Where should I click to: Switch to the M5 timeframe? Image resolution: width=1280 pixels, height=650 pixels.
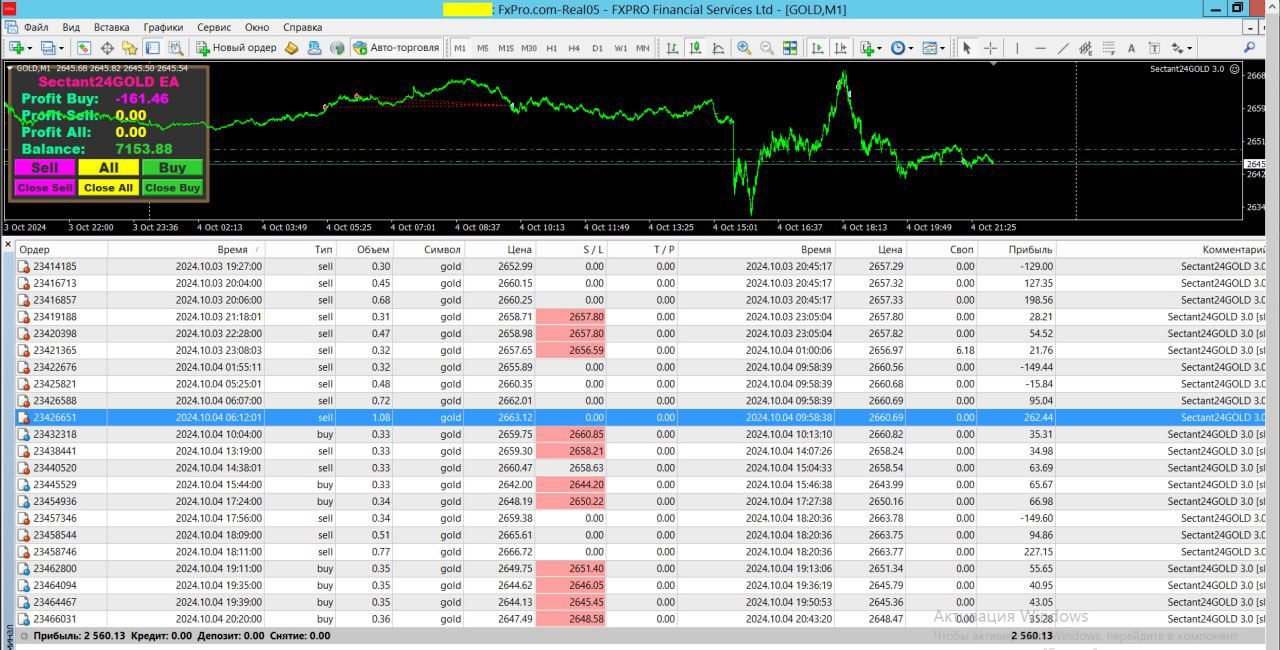(483, 48)
